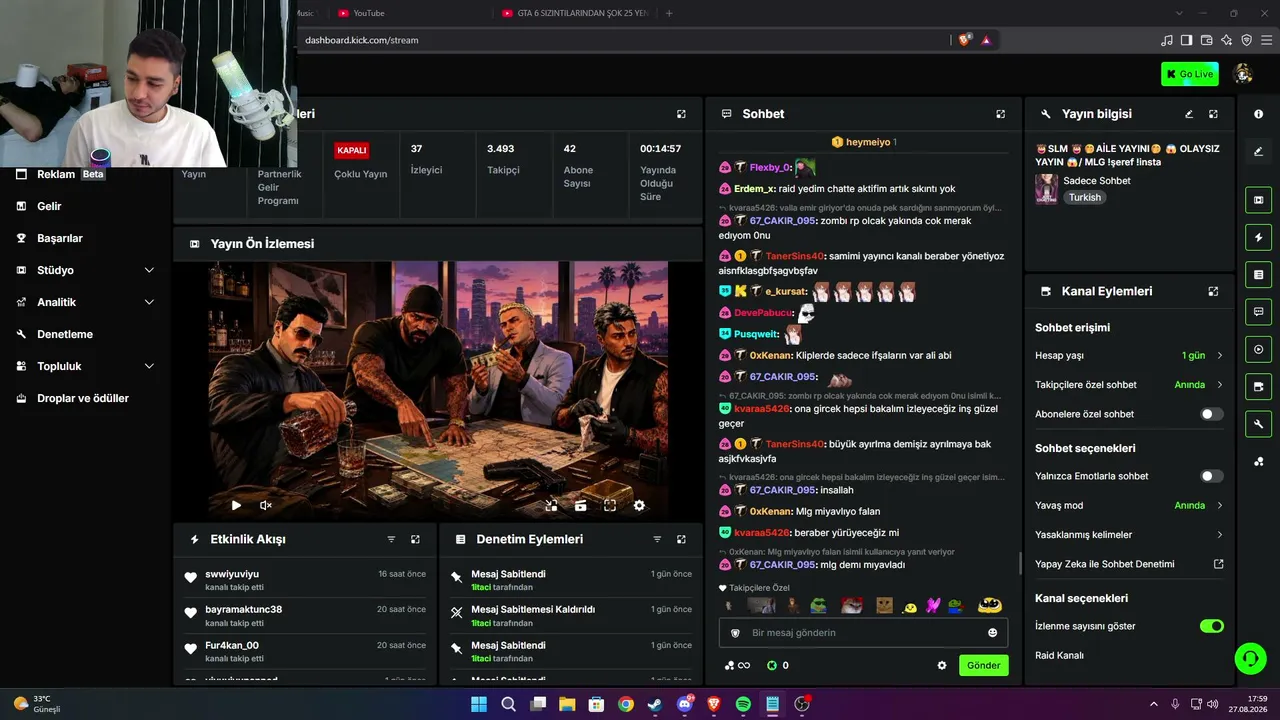This screenshot has height=720, width=1280.
Task: Click Raid Kanalı option
Action: tap(1059, 655)
